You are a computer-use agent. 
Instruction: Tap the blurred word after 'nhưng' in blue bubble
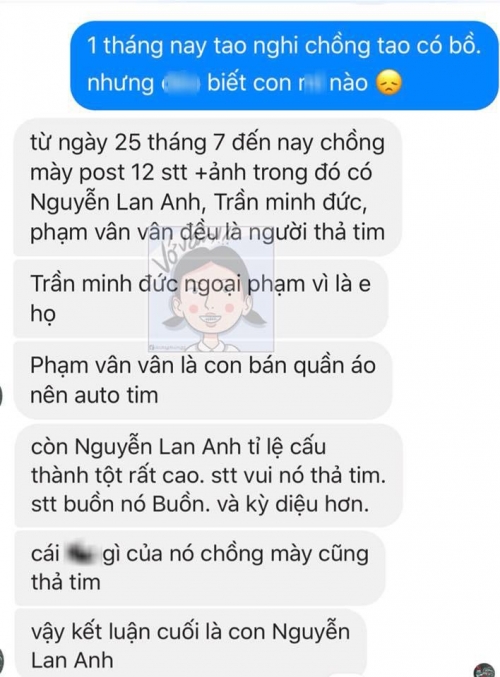pyautogui.click(x=180, y=84)
